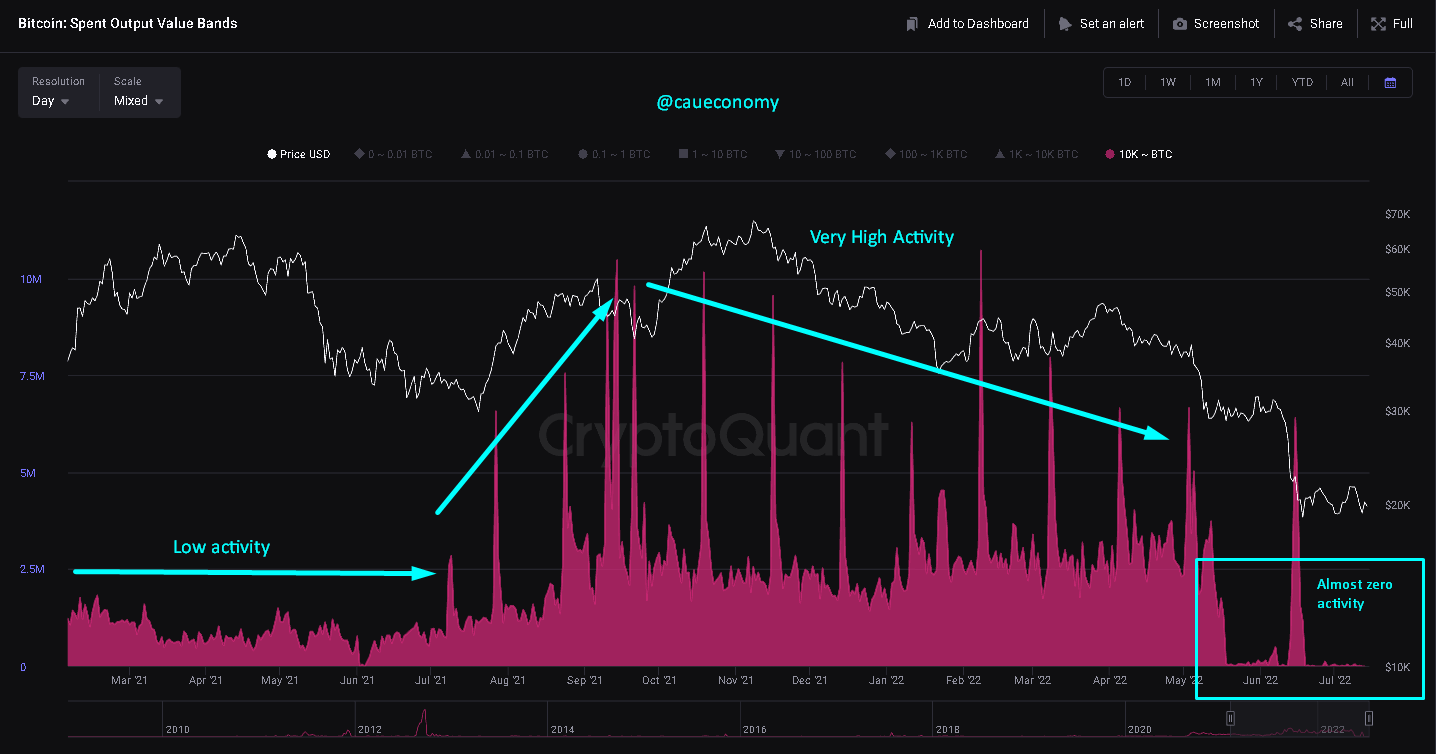This screenshot has width=1436, height=754.
Task: Open the calendar date-range picker icon
Action: [1390, 82]
